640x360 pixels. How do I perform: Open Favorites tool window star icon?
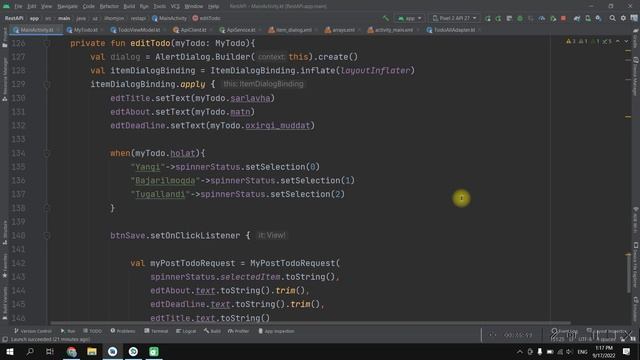point(4,265)
